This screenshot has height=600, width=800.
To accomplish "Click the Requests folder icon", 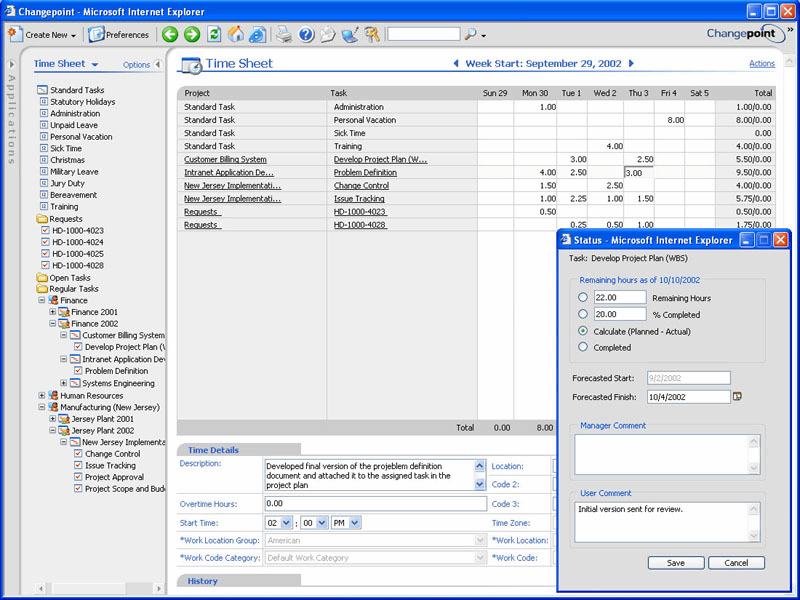I will (42, 219).
